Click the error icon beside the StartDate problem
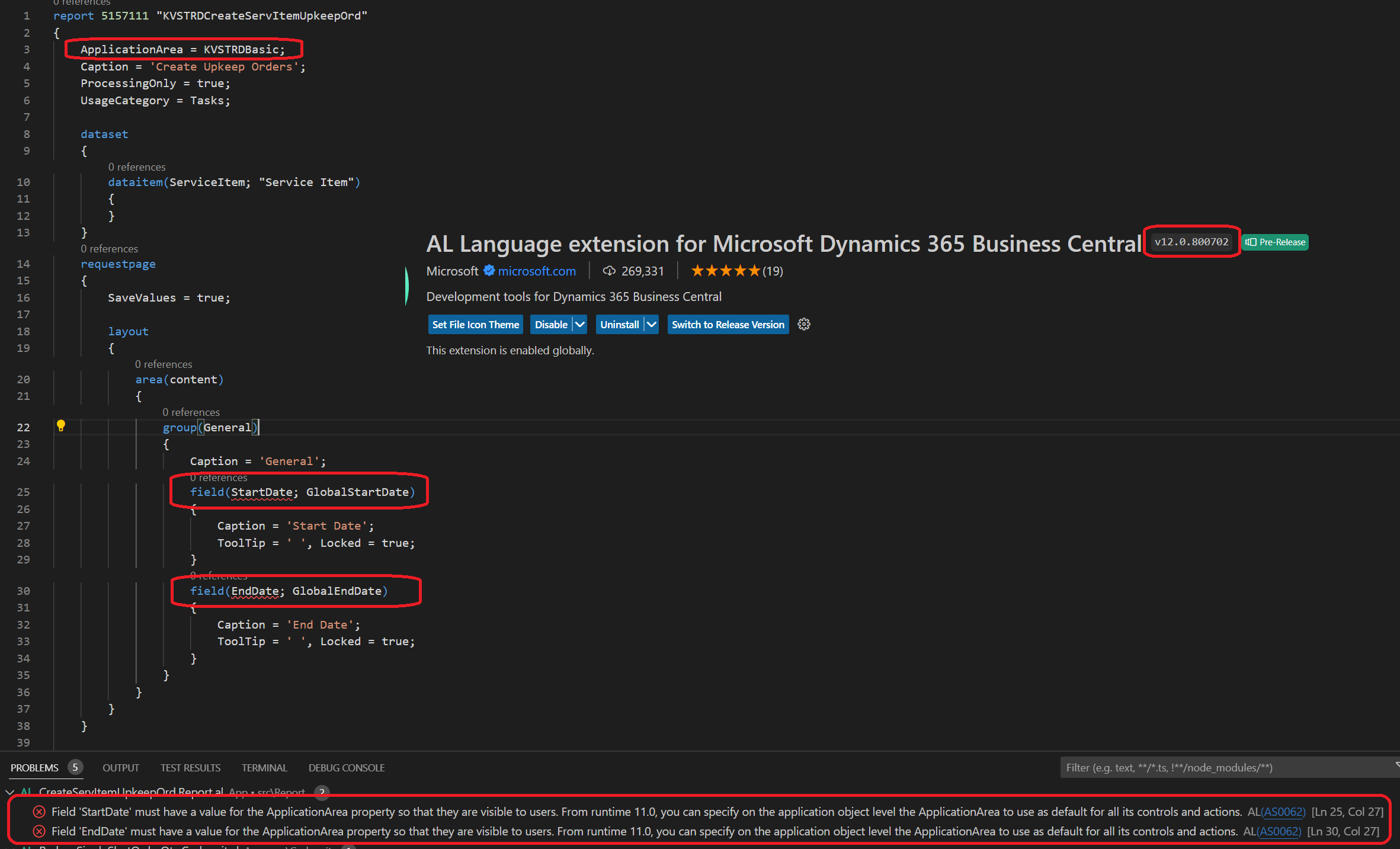 coord(39,812)
